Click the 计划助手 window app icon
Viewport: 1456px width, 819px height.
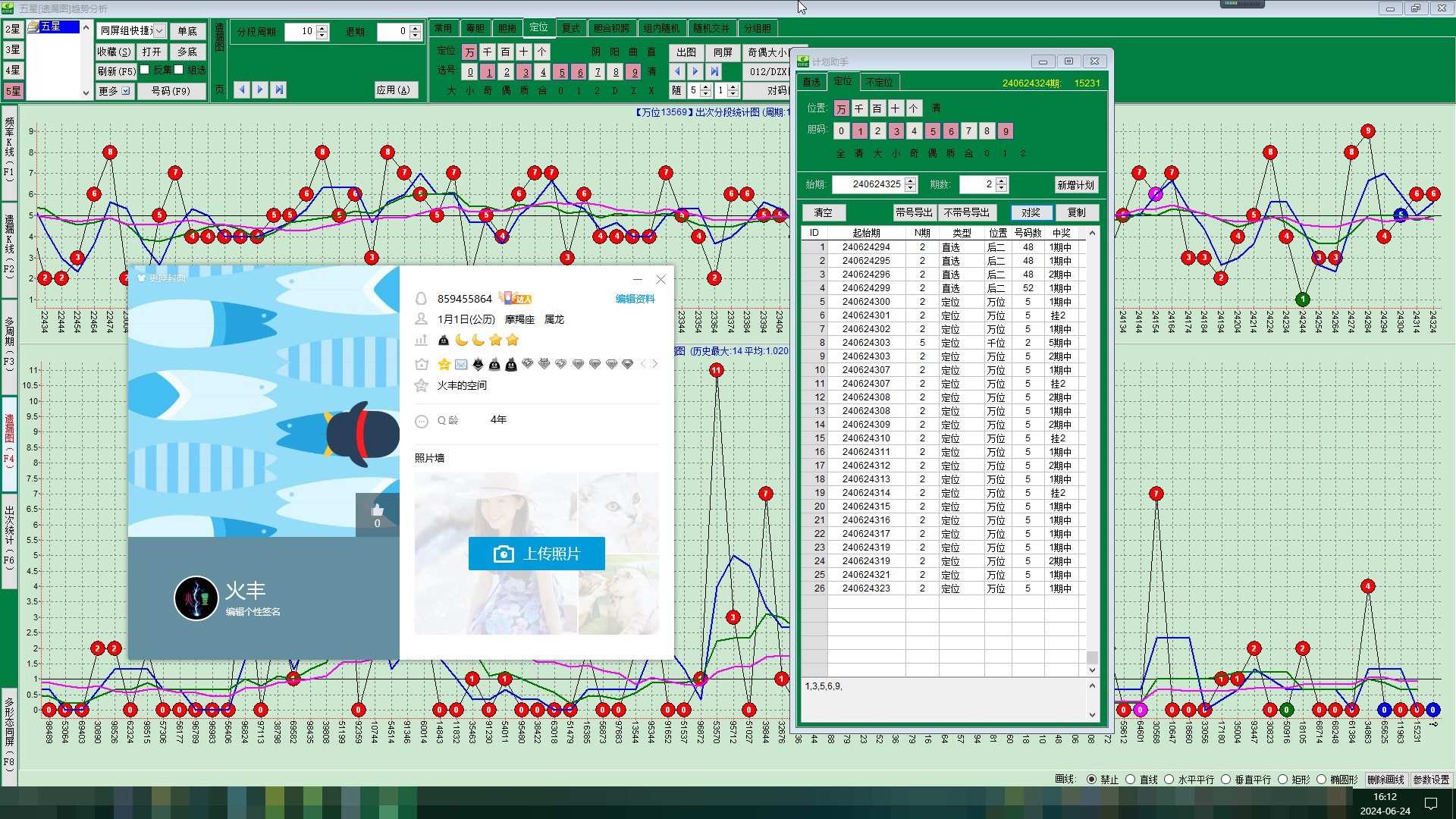click(x=804, y=61)
